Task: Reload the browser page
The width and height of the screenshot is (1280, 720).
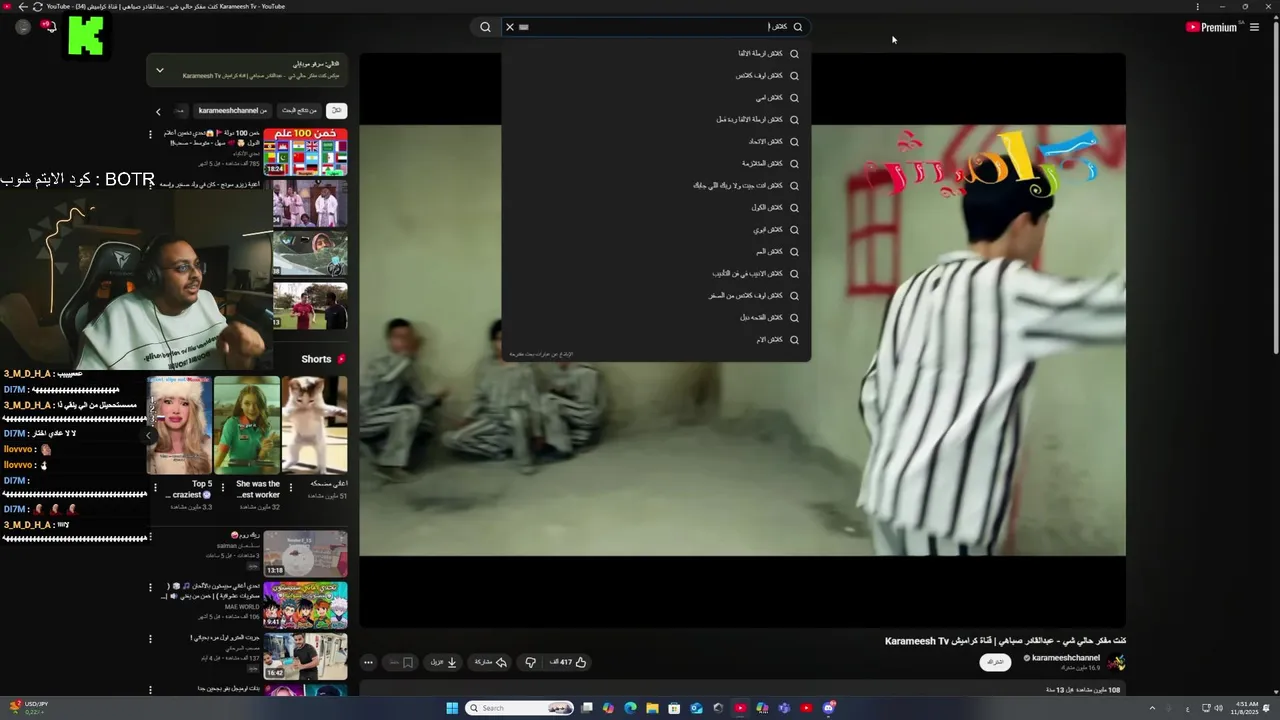Action: (x=38, y=6)
